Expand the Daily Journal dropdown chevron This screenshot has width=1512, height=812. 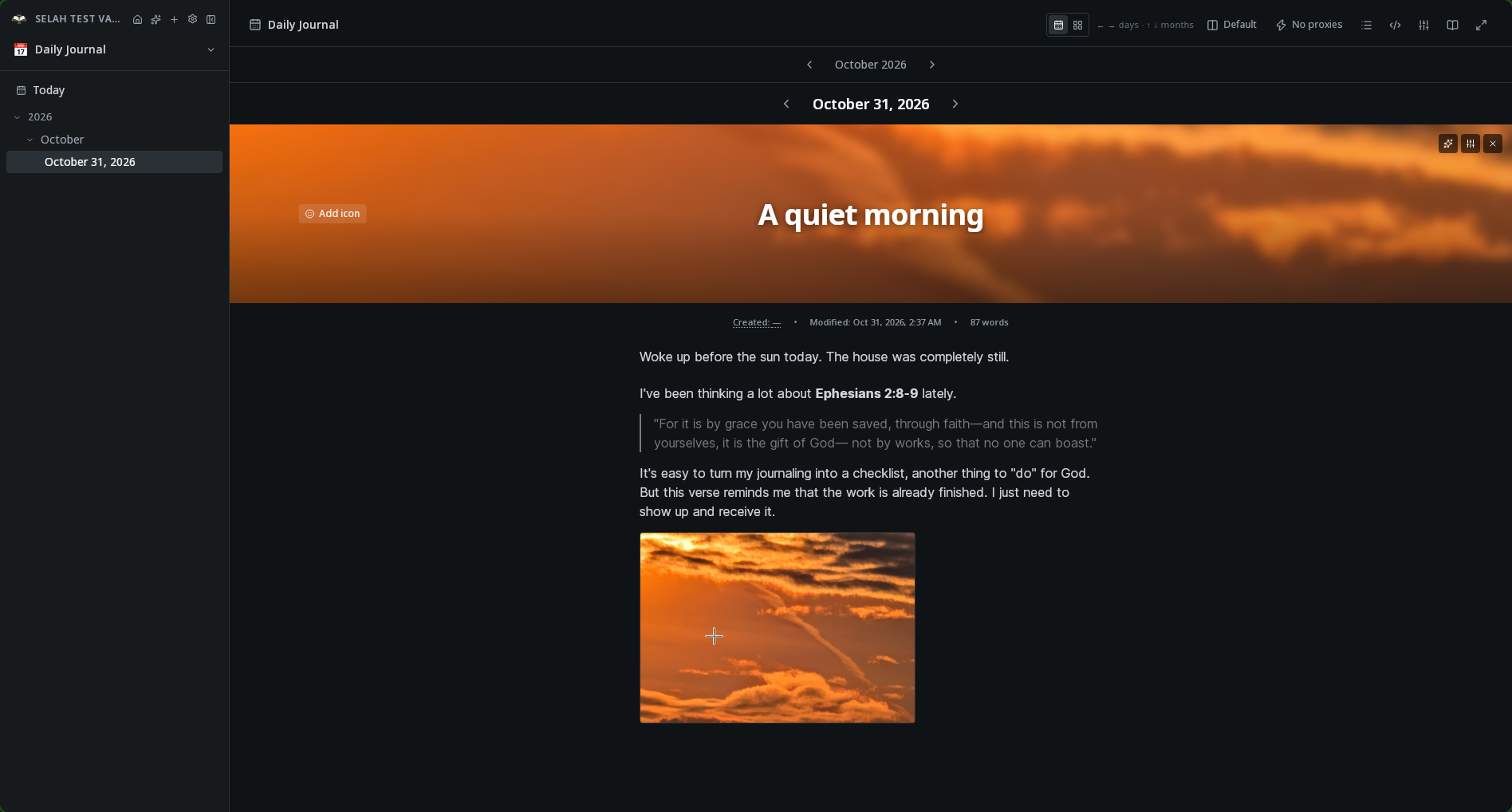pos(211,49)
